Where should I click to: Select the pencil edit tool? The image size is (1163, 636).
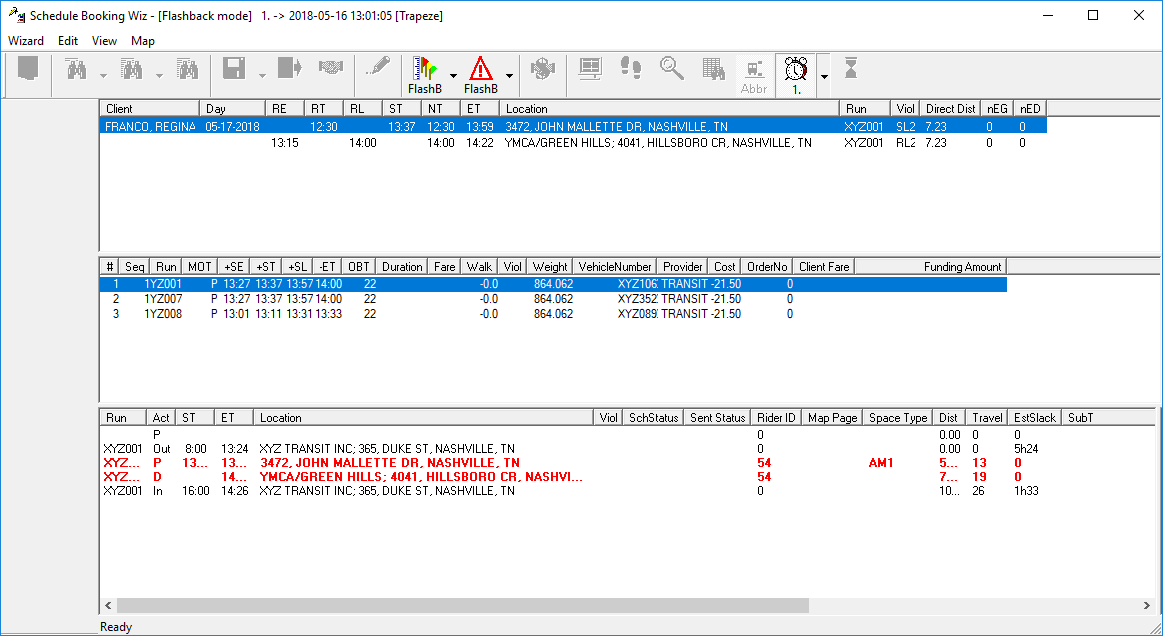378,68
